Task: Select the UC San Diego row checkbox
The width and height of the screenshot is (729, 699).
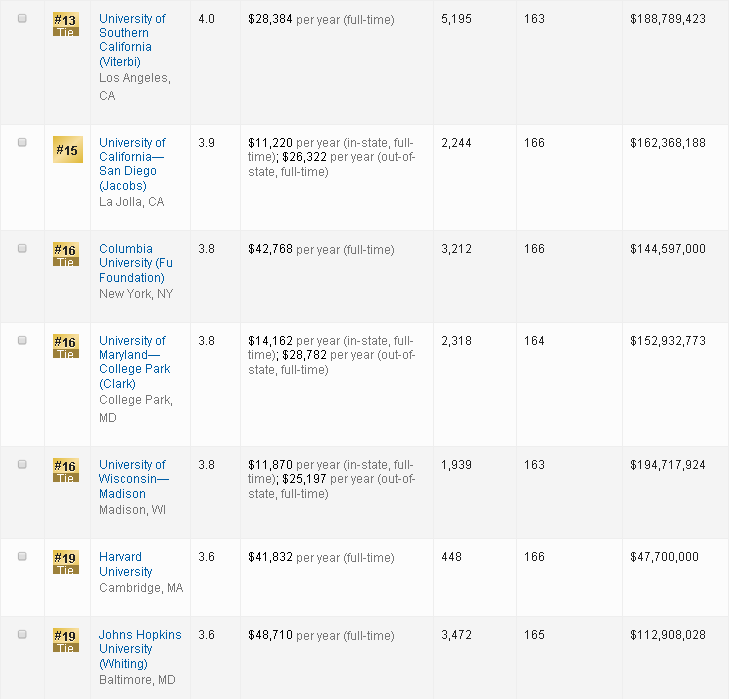Action: click(x=22, y=143)
